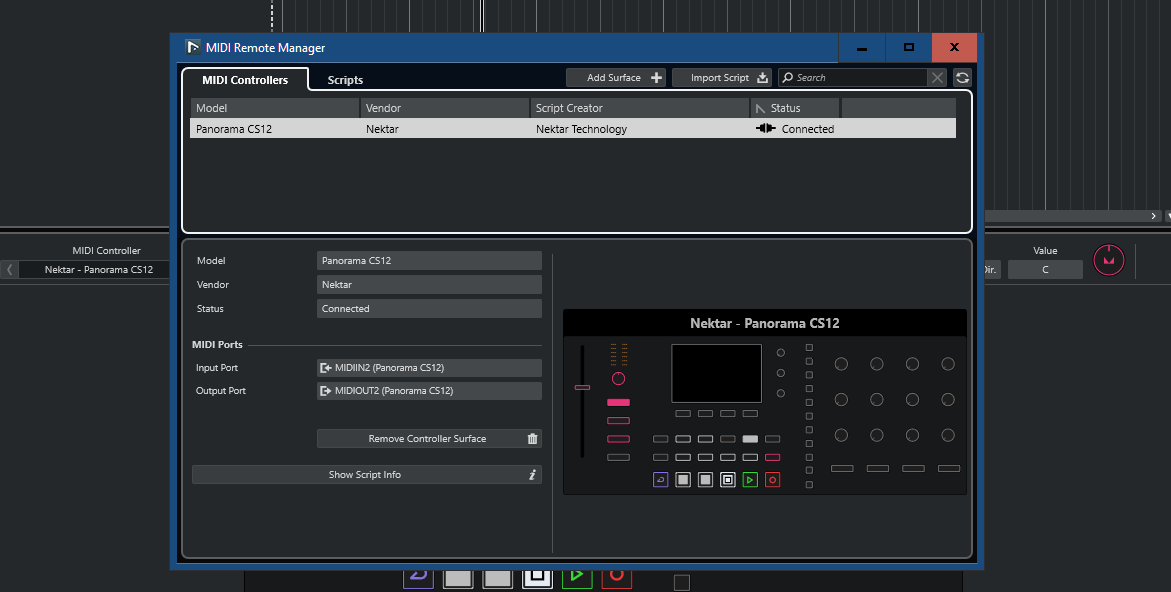This screenshot has height=592, width=1171.
Task: Click the Nektar - Panorama CS12 surface title
Action: pyautogui.click(x=765, y=323)
